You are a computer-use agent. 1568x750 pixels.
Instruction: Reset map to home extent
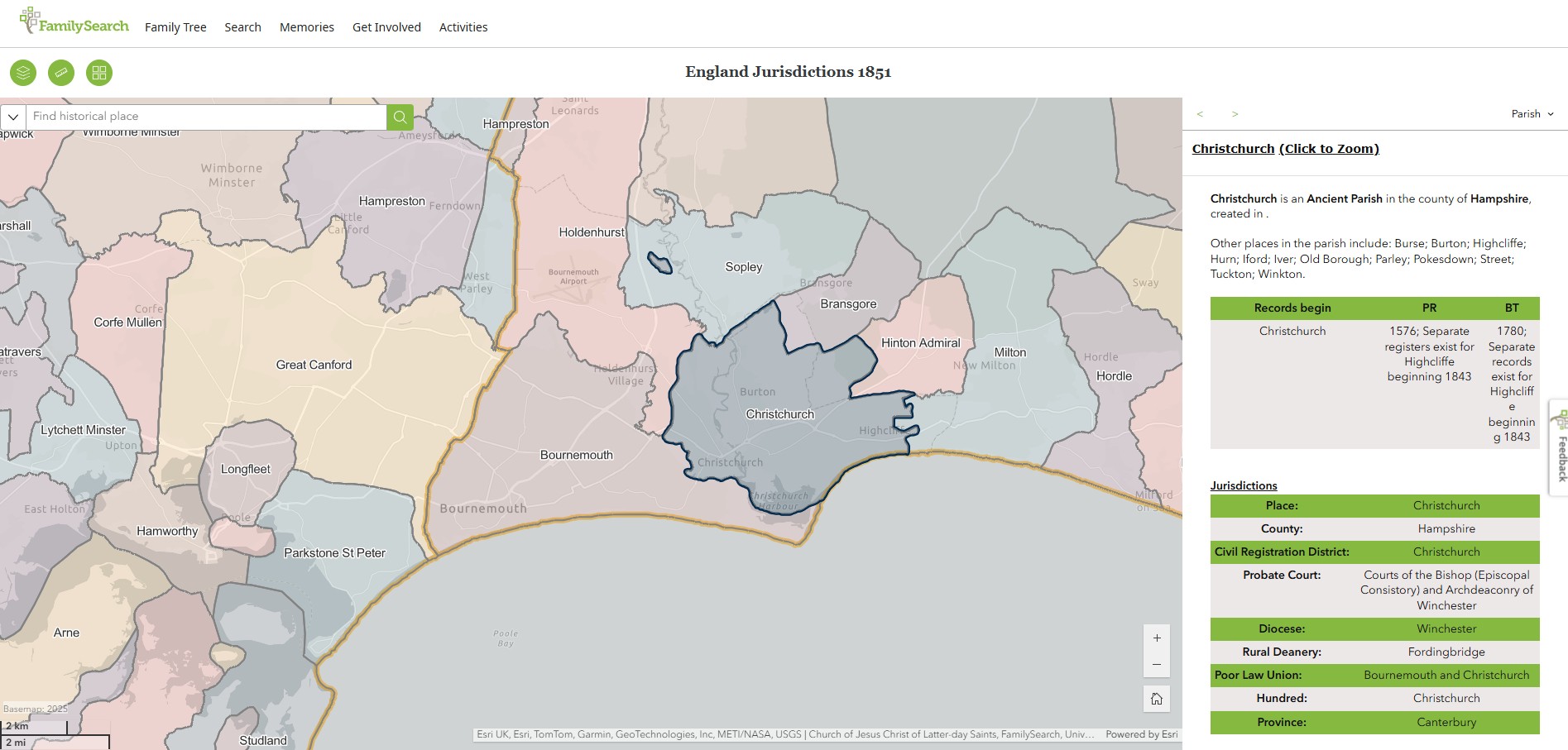click(x=1157, y=699)
